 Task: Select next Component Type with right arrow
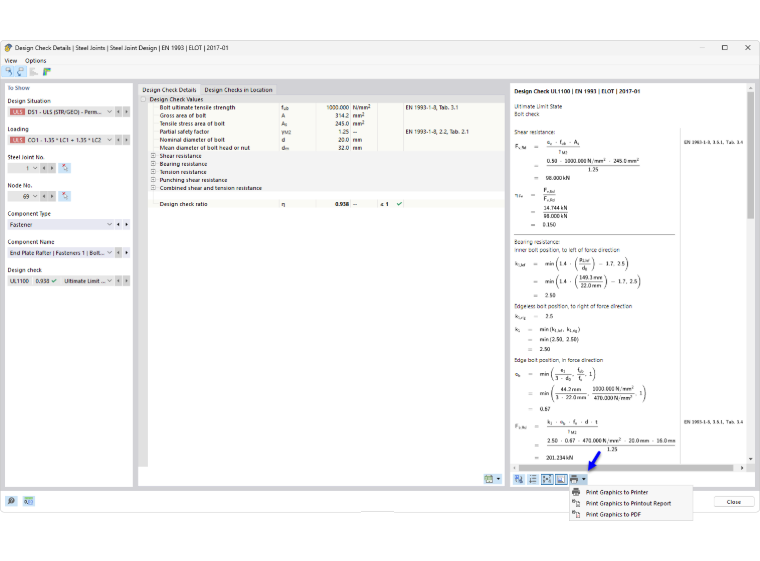[127, 224]
